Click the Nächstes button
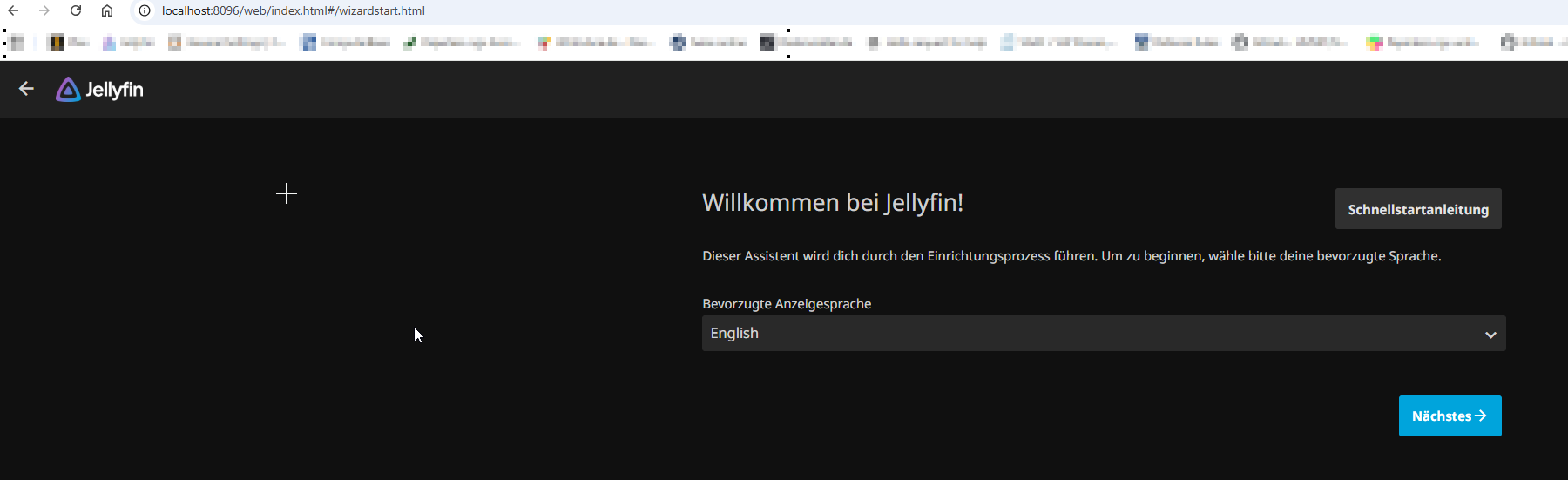Screen dimensions: 1568x480 click(x=1450, y=416)
